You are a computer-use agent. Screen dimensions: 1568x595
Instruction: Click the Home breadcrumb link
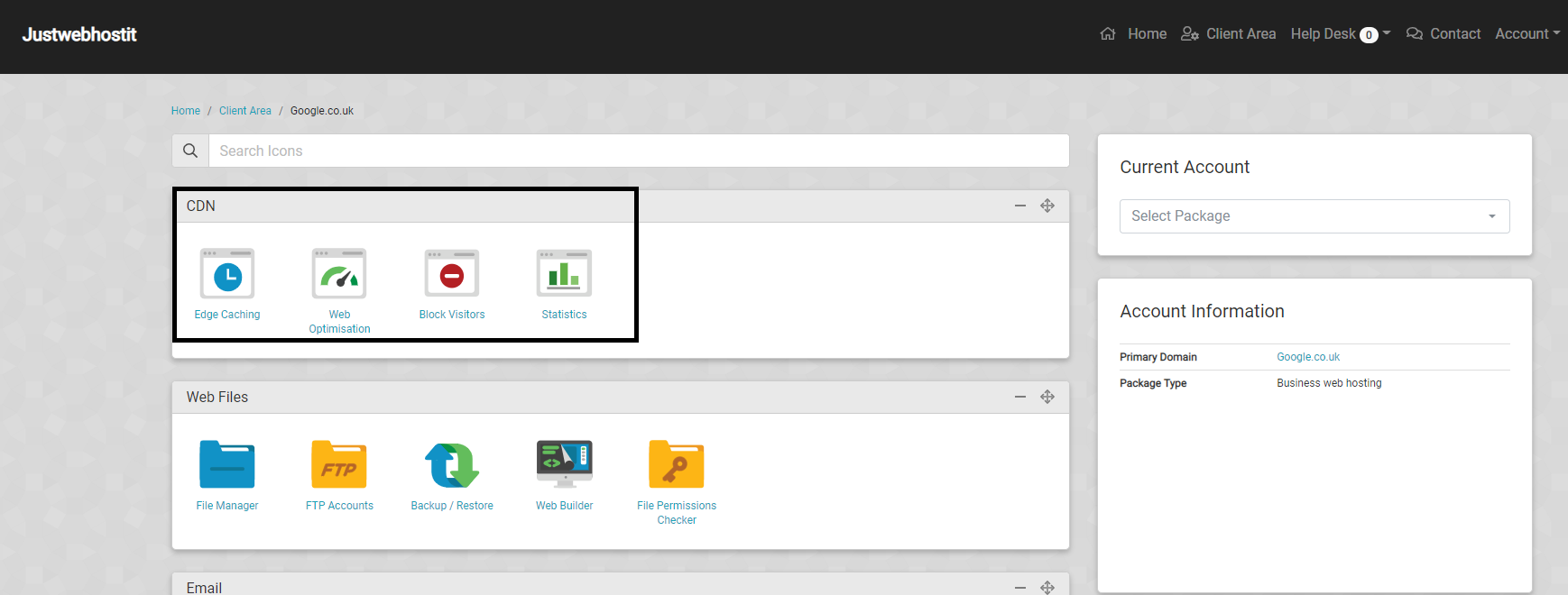tap(186, 111)
